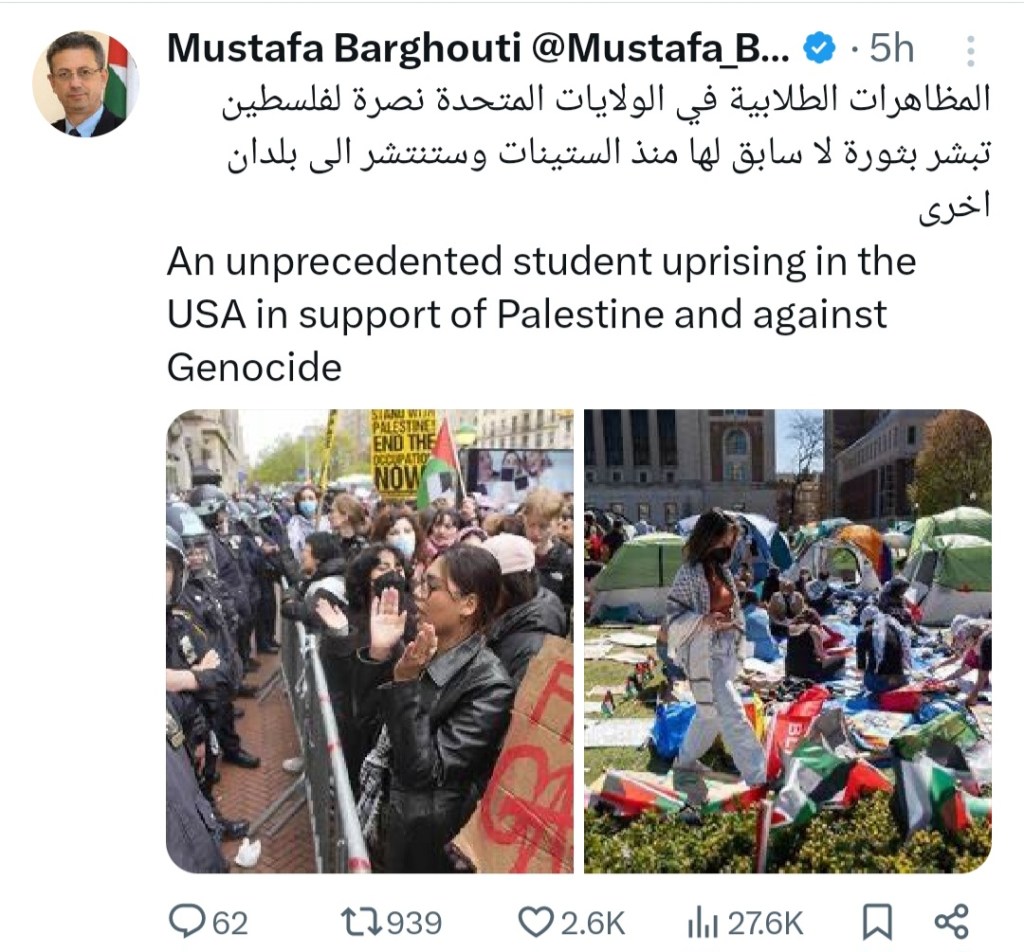The image size is (1024, 952).
Task: Open the tent encampment photo on right
Action: 788,641
